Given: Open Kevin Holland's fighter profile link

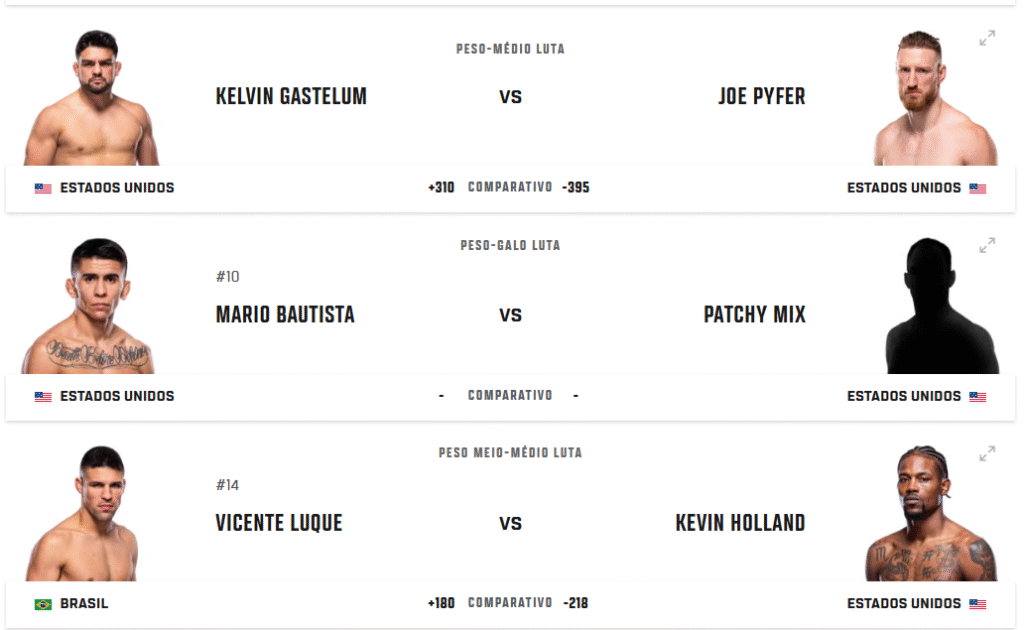Looking at the screenshot, I should [x=740, y=523].
